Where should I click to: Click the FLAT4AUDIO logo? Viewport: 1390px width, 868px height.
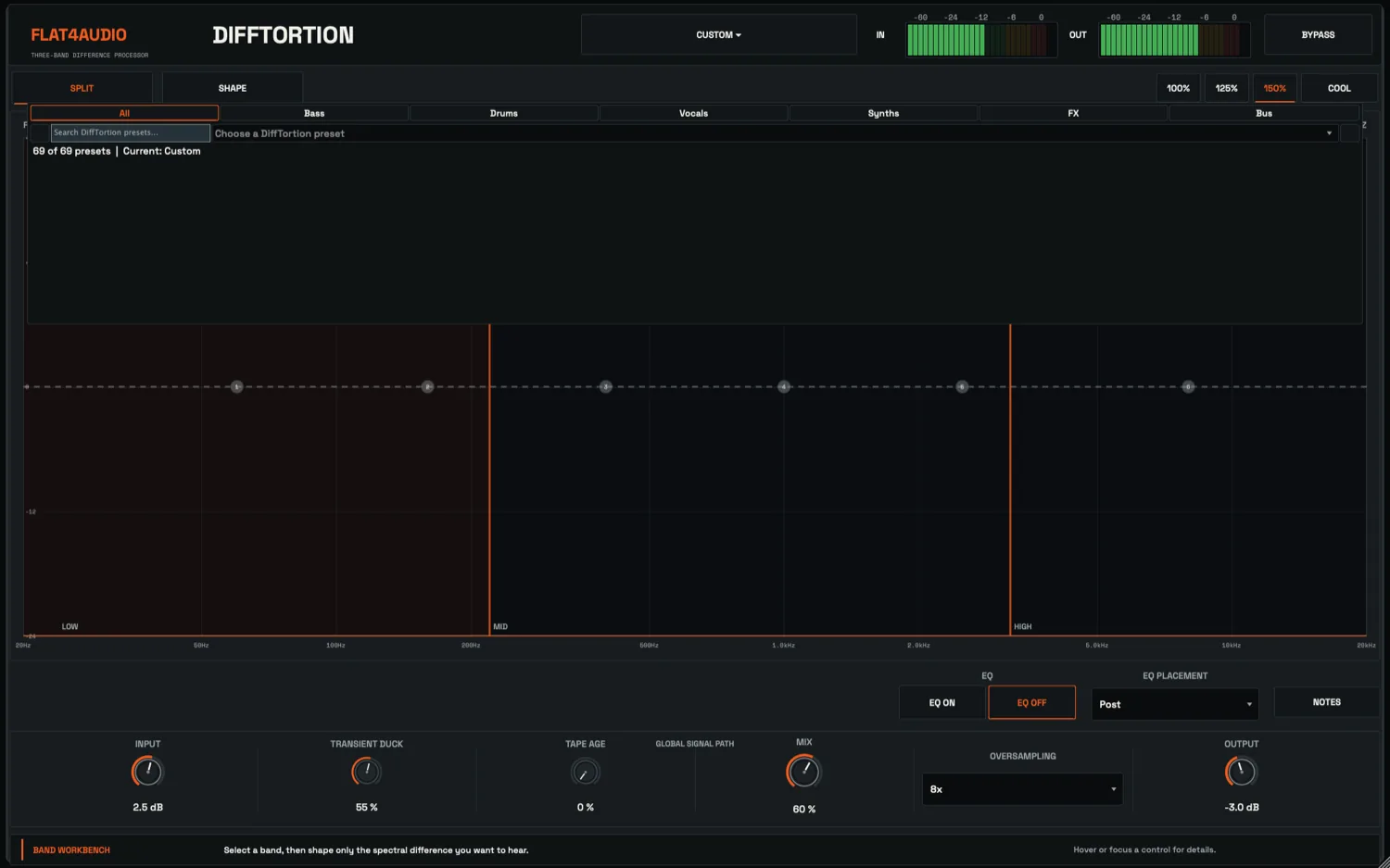79,35
